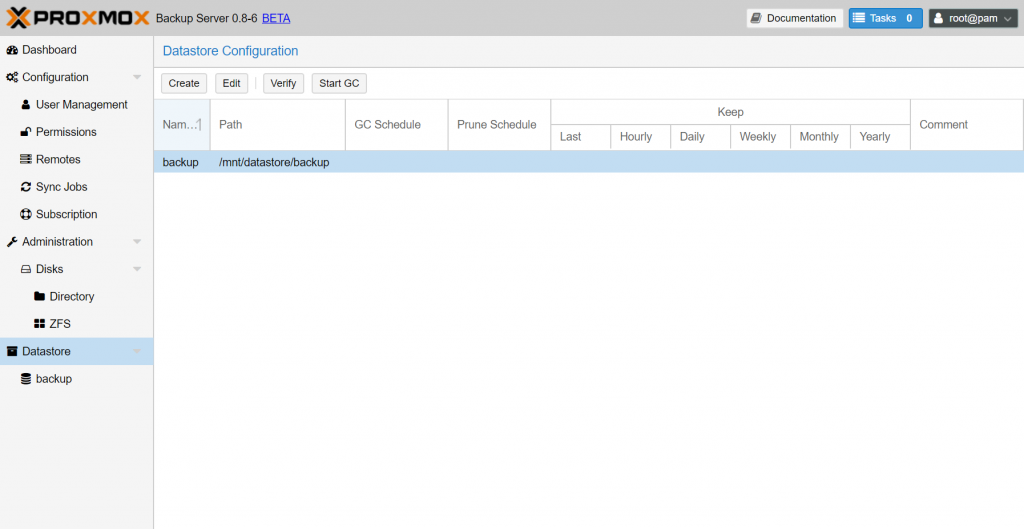Collapse the Administration section arrow
The image size is (1024, 529).
(137, 242)
